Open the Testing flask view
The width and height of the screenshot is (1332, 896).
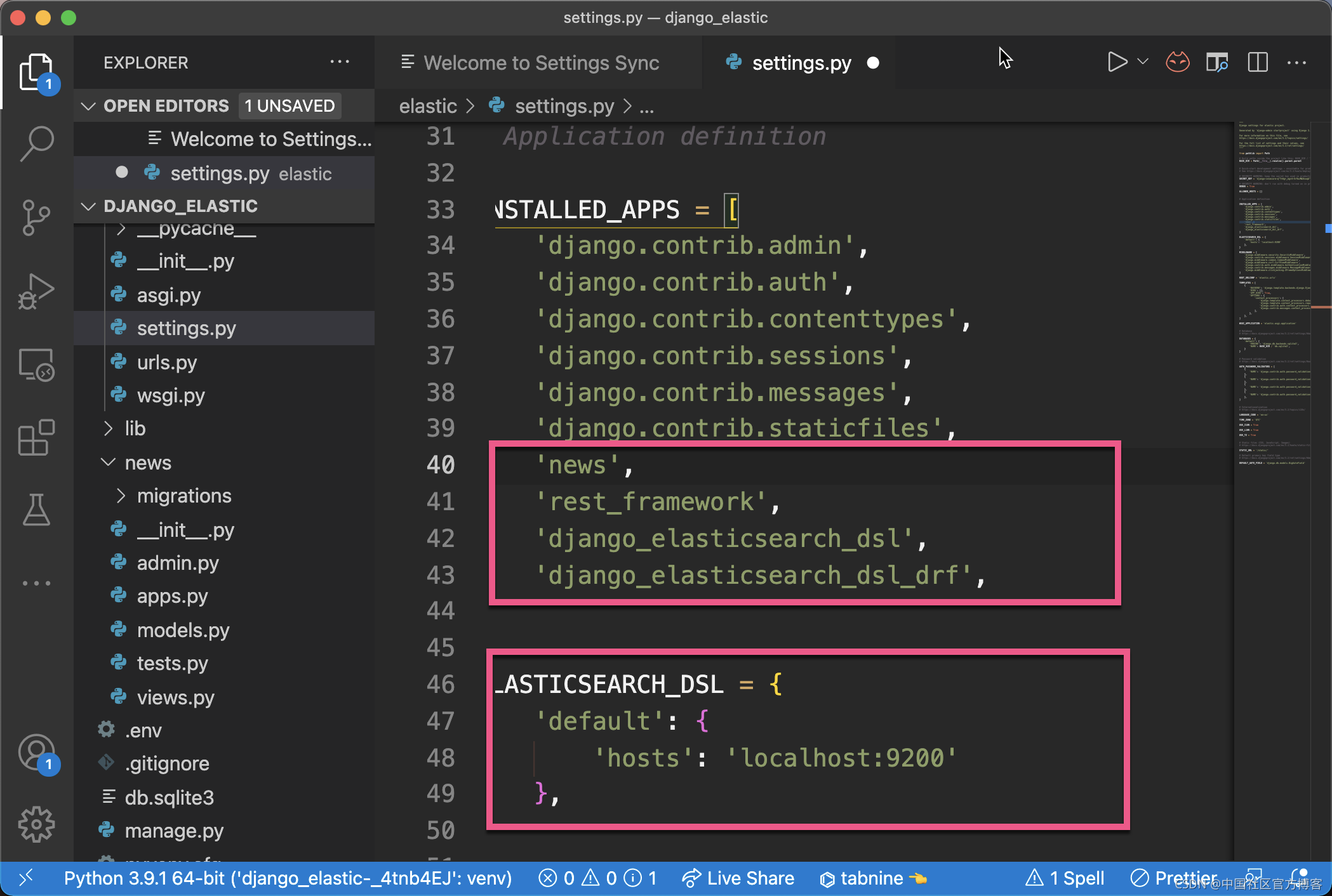(x=36, y=510)
